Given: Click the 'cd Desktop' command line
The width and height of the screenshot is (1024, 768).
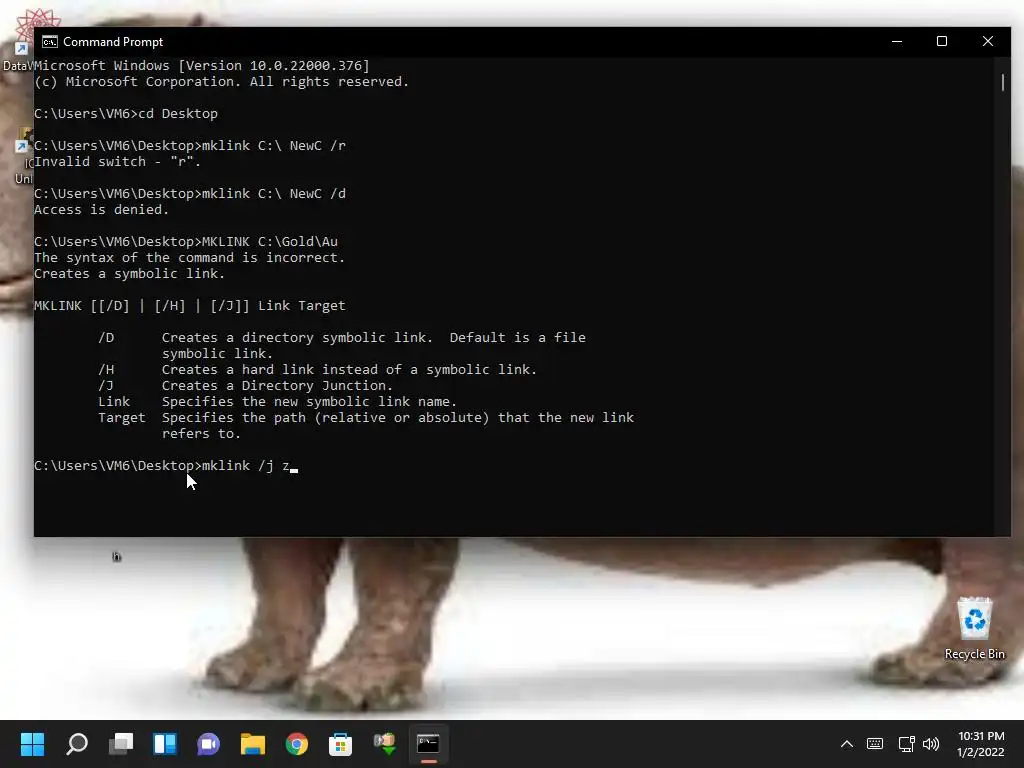Looking at the screenshot, I should [x=126, y=114].
